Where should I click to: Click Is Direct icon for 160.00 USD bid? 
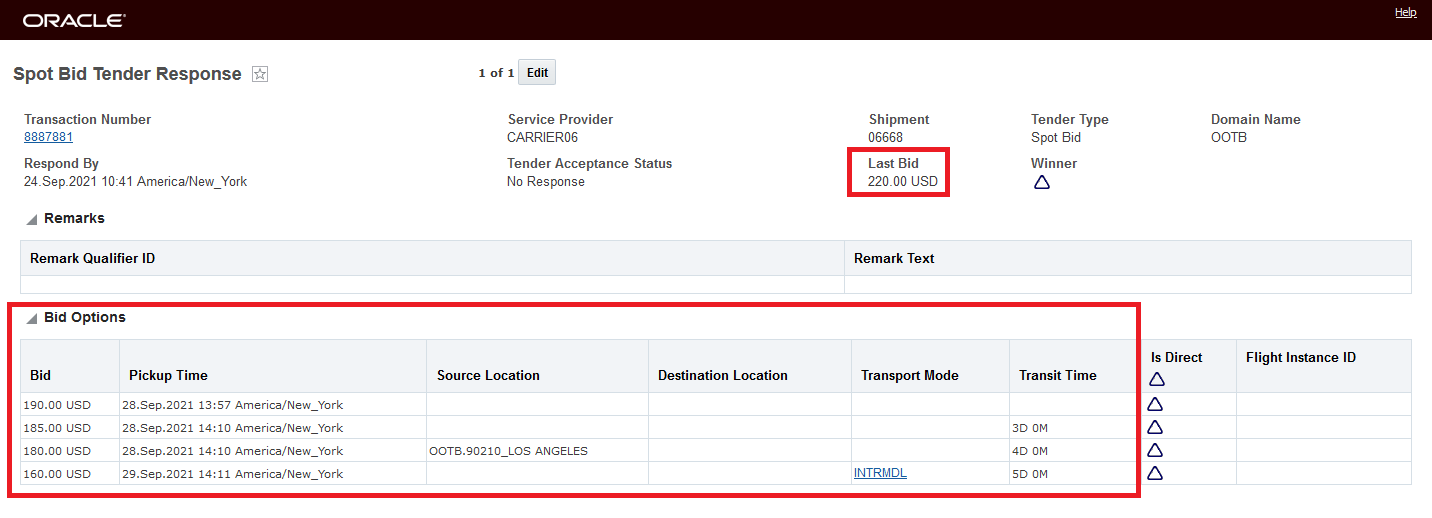click(x=1155, y=473)
